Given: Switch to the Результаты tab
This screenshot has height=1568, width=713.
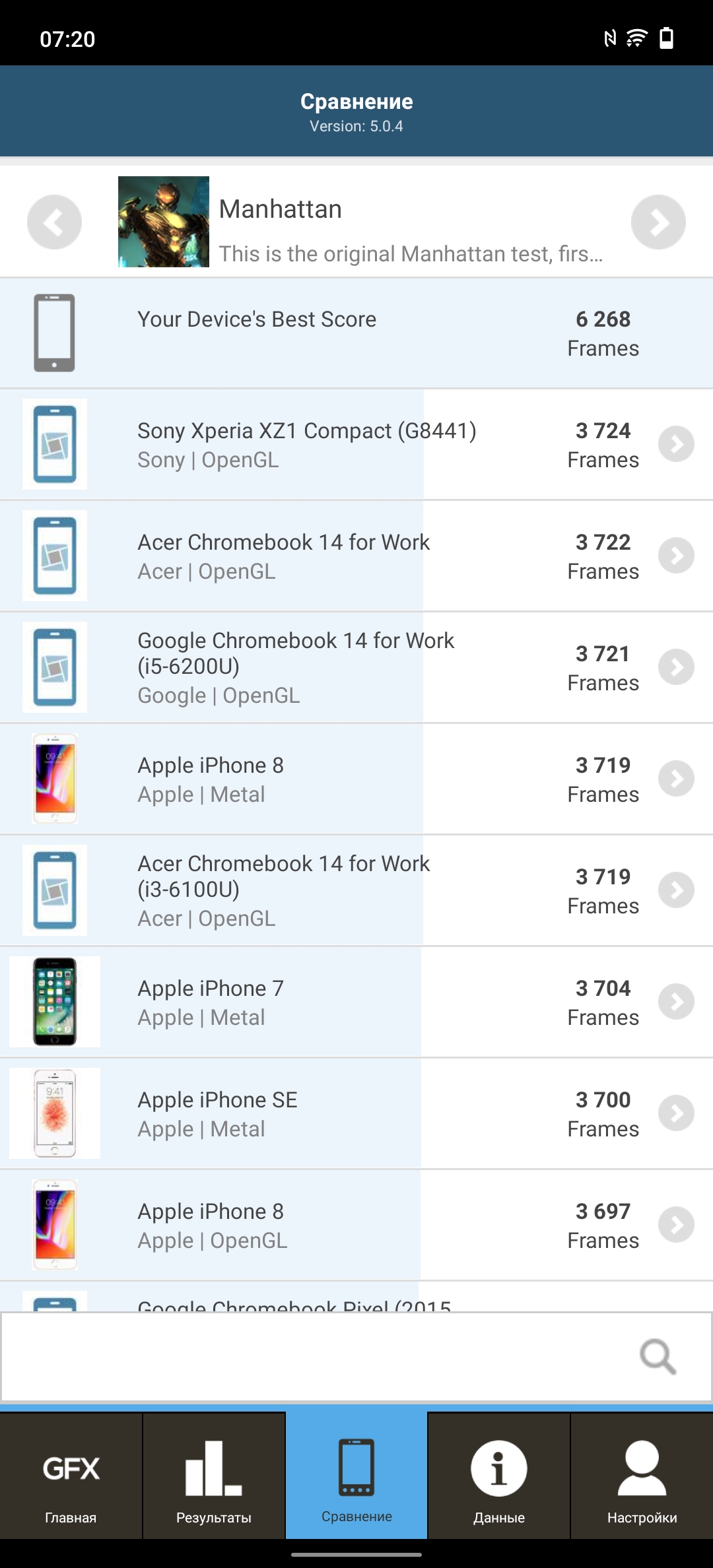Looking at the screenshot, I should coord(214,1477).
